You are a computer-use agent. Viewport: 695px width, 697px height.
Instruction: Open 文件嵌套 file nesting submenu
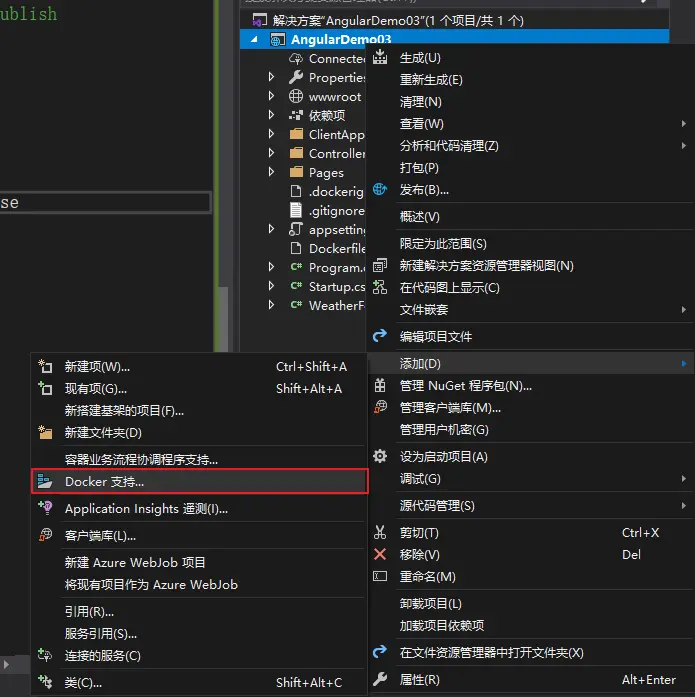pos(531,309)
